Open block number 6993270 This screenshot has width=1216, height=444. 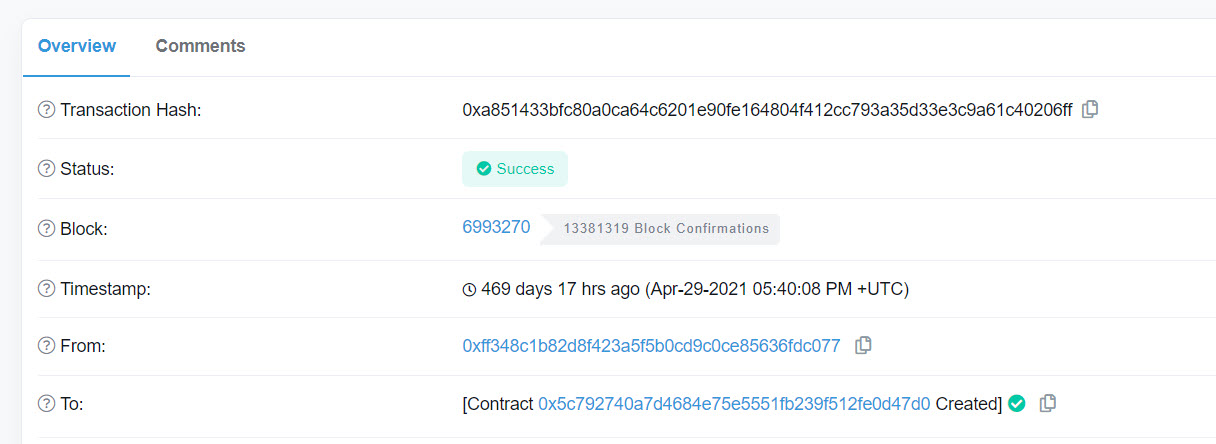coord(496,227)
